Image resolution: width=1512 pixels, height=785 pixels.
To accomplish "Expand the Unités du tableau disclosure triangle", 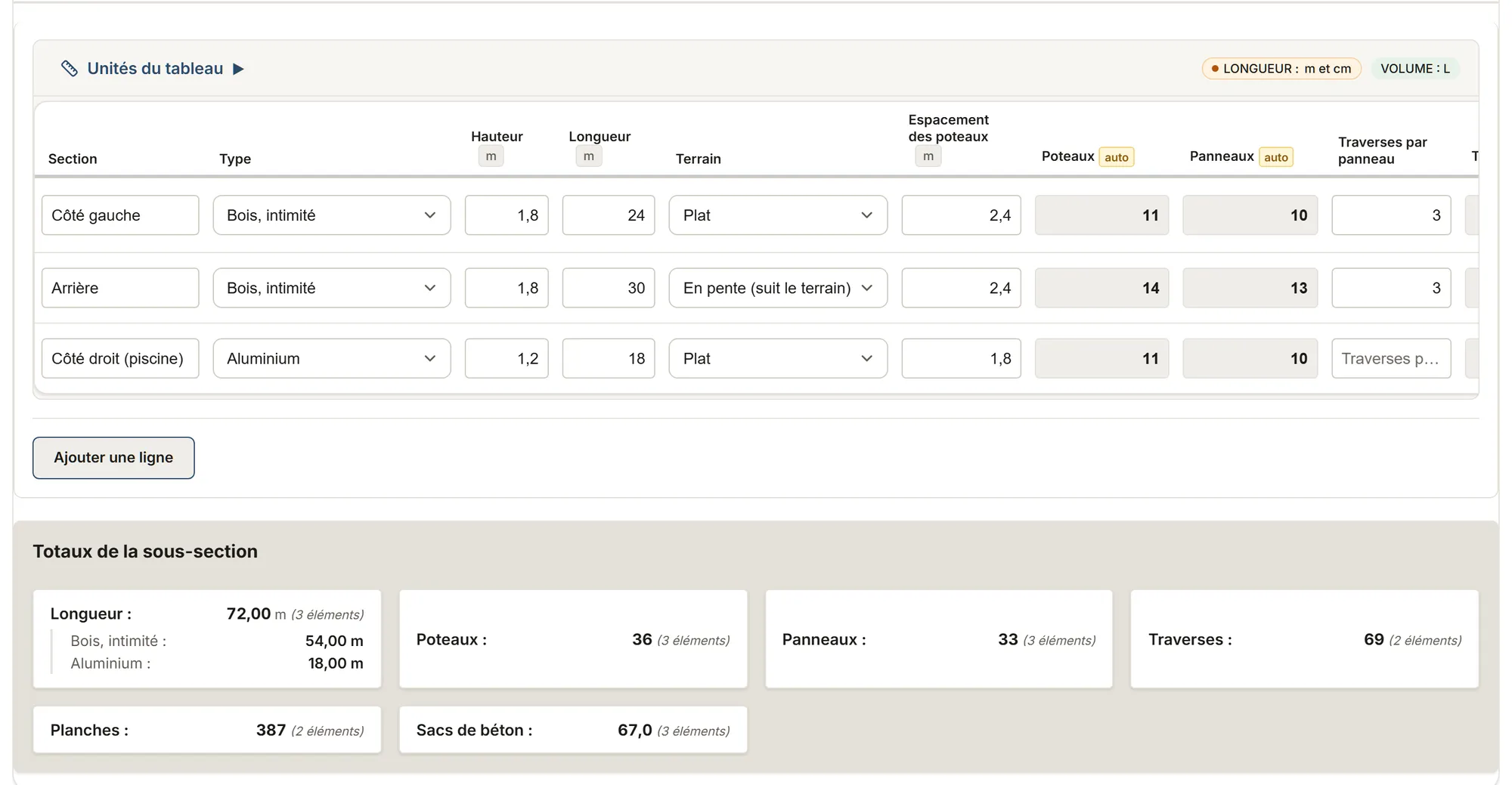I will click(x=238, y=69).
